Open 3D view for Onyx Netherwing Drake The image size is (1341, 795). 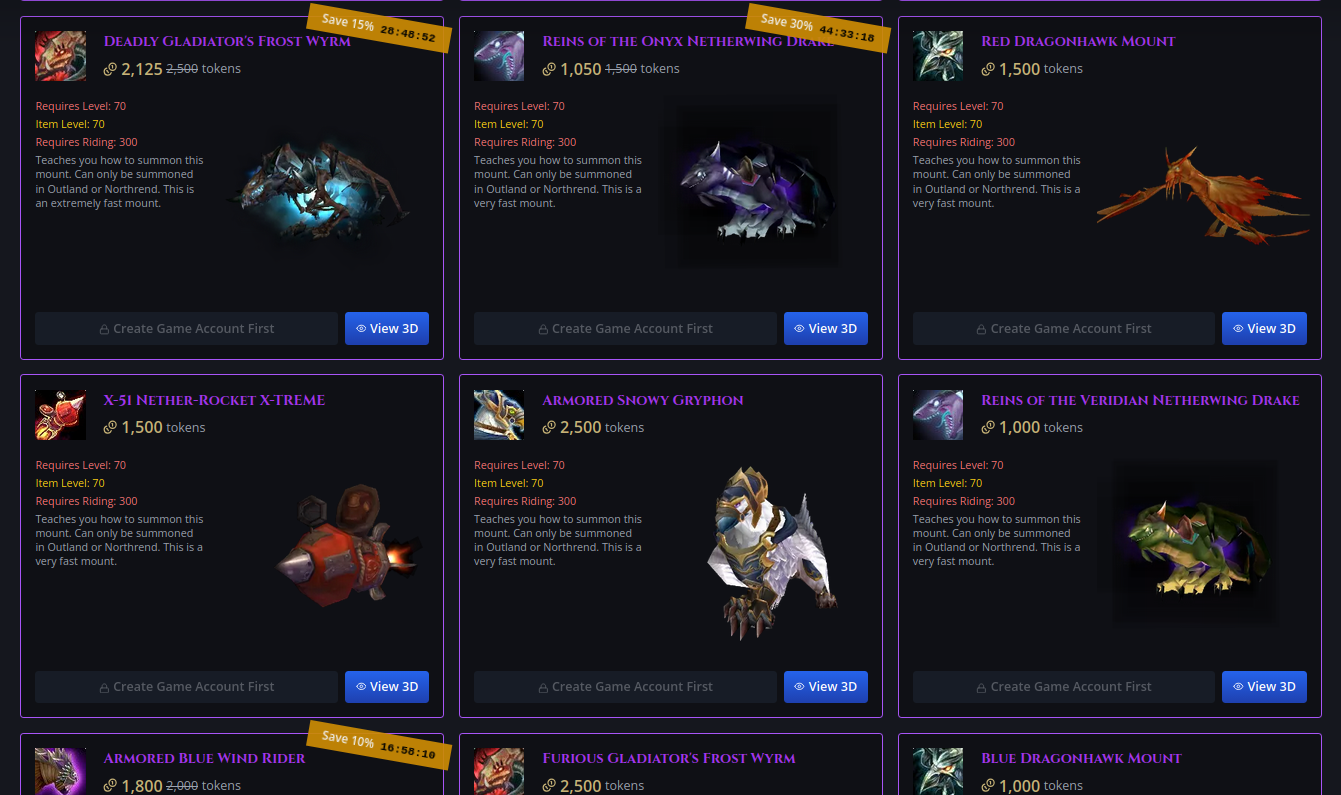(x=826, y=328)
